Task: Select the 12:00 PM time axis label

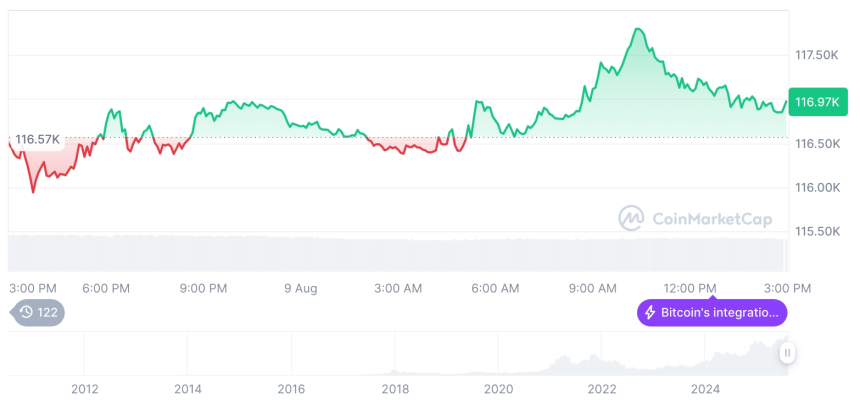Action: (x=691, y=288)
